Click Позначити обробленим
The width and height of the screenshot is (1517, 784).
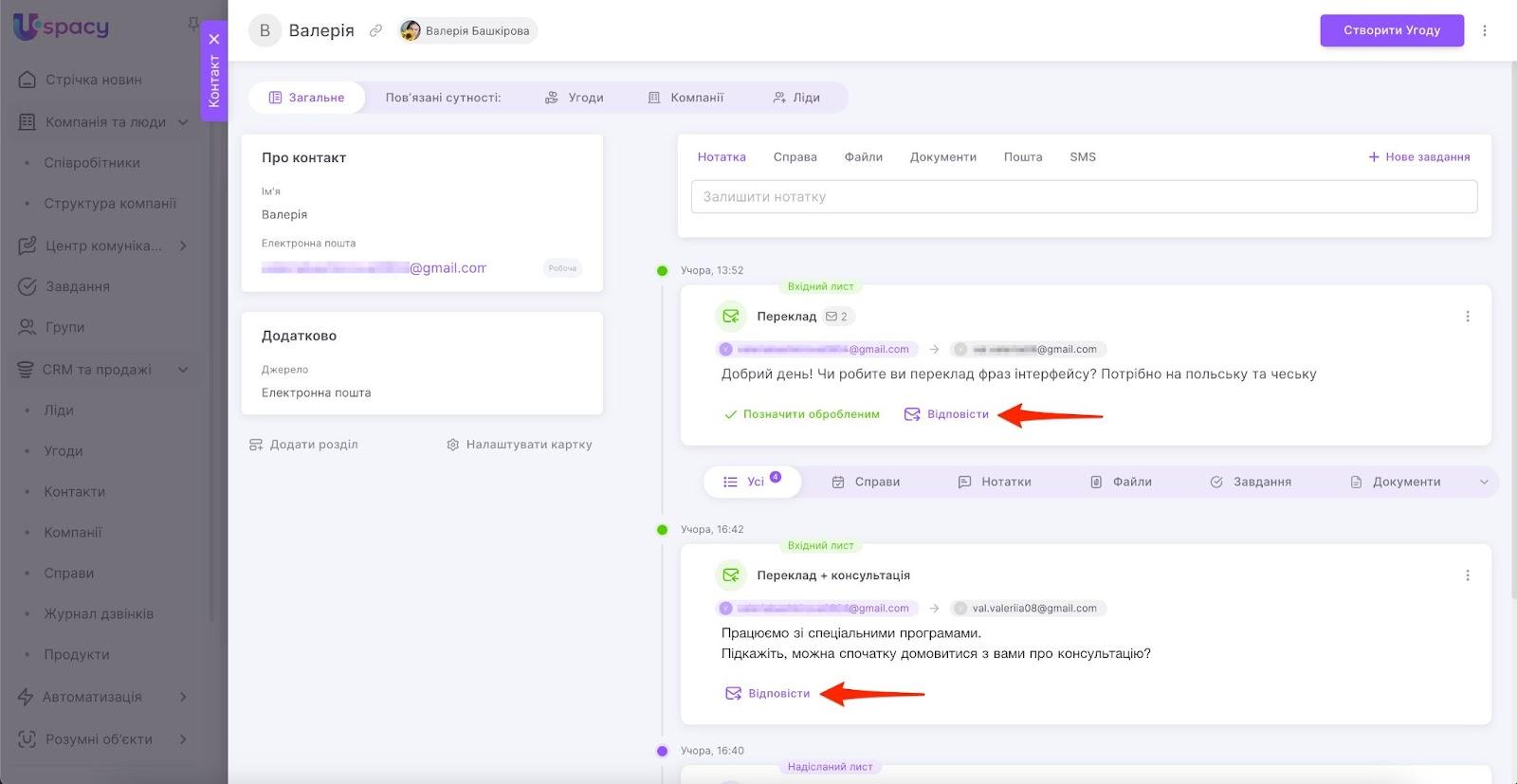pos(801,414)
